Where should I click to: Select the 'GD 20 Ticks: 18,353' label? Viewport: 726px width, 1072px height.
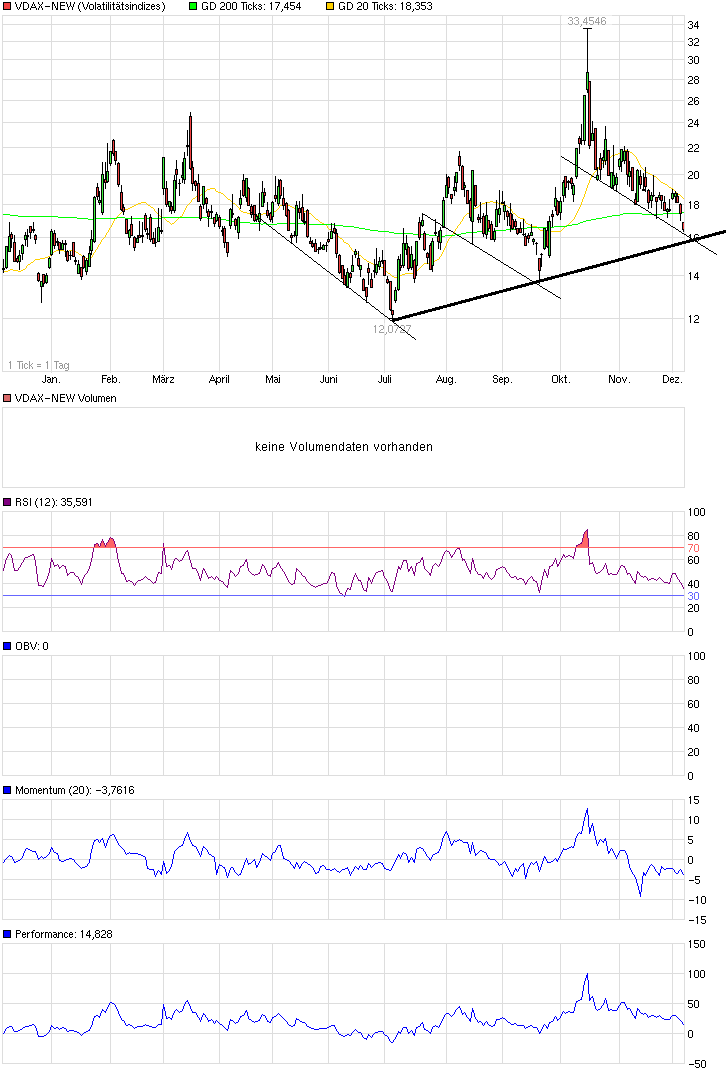pyautogui.click(x=385, y=7)
